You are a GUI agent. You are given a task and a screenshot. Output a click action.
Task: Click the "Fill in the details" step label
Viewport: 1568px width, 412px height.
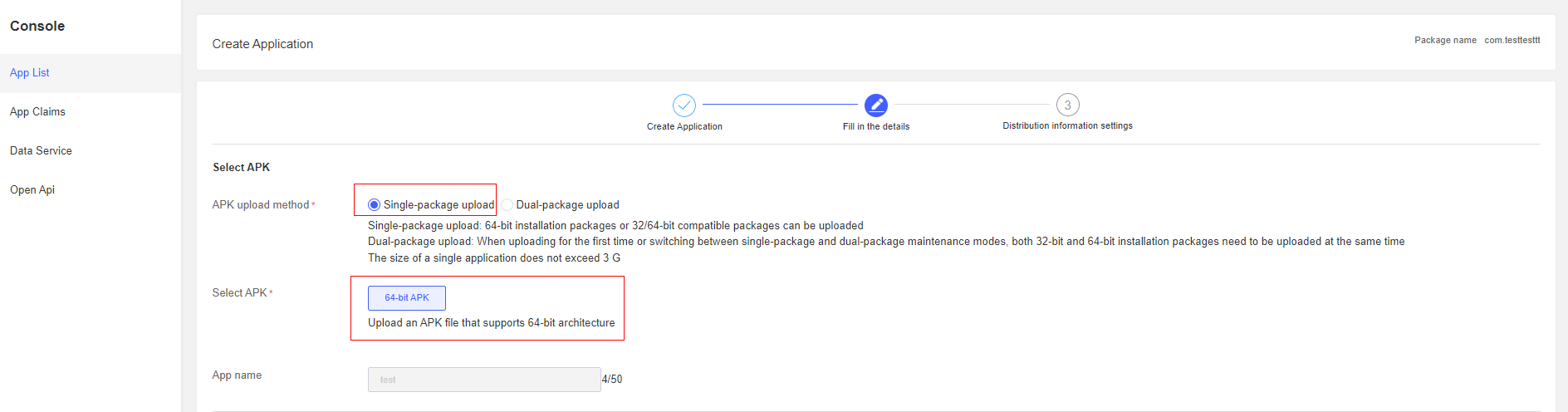point(876,127)
